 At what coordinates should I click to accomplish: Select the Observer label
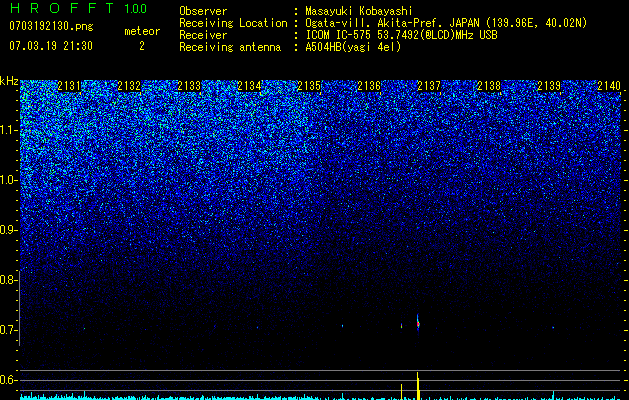pyautogui.click(x=203, y=11)
